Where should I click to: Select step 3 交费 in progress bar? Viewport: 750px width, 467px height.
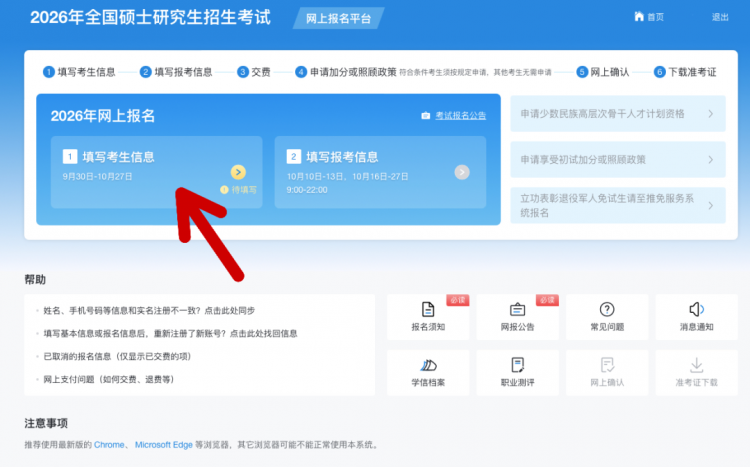[254, 72]
